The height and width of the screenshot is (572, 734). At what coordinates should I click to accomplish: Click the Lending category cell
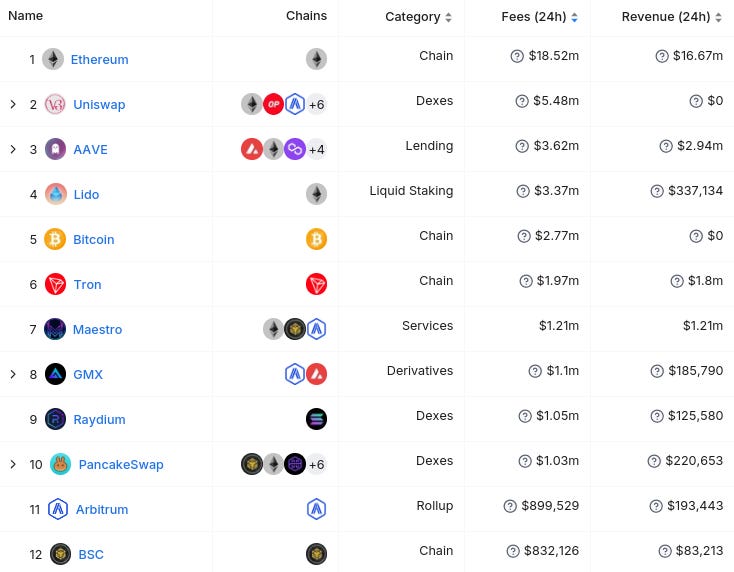(x=429, y=146)
